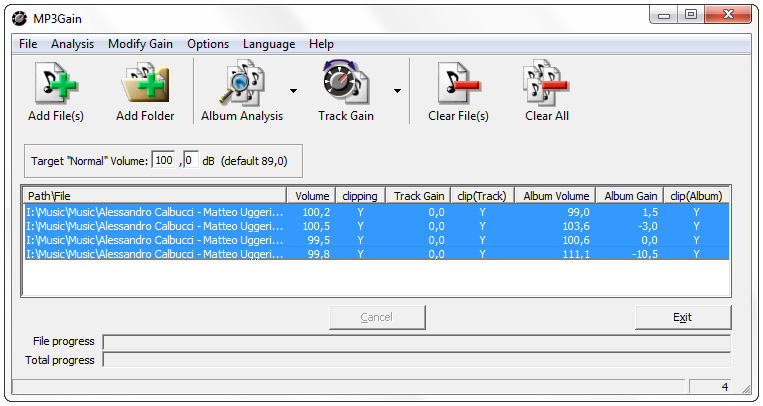Image resolution: width=763 pixels, height=406 pixels.
Task: Sort by the Album Gain column header
Action: pos(630,196)
